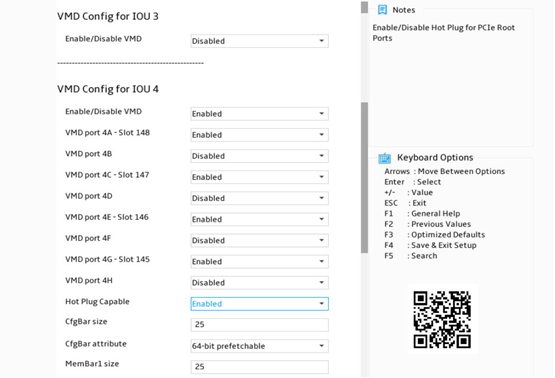
Task: Open IOU 4 Enable/Disable VMD dropdown
Action: 259,114
